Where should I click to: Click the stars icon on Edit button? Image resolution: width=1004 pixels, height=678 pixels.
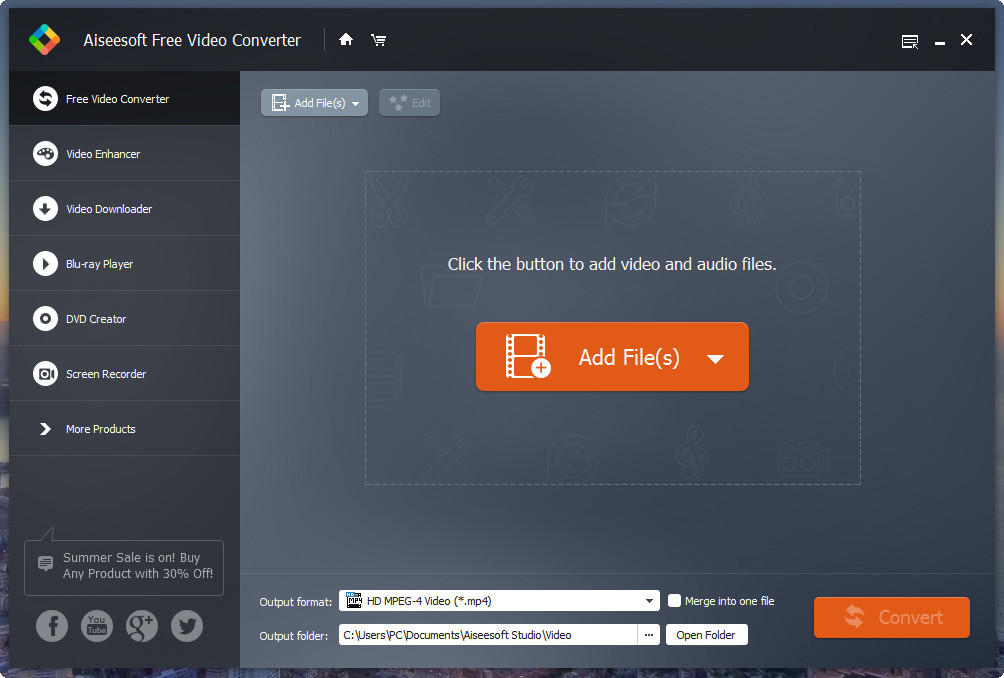[398, 102]
